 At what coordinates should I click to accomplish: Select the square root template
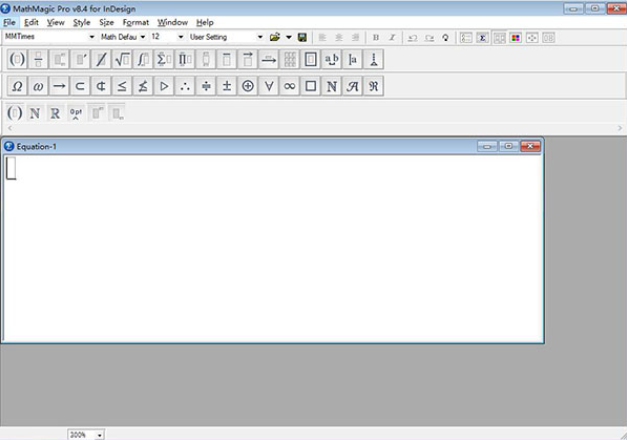122,60
